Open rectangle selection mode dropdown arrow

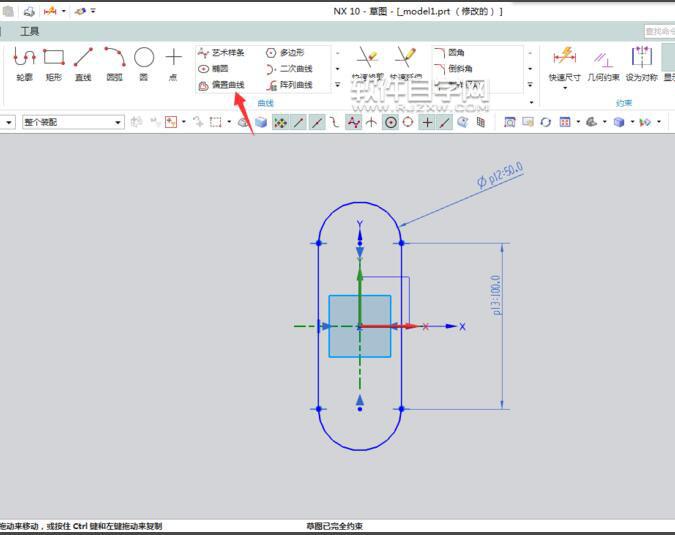pos(229,122)
